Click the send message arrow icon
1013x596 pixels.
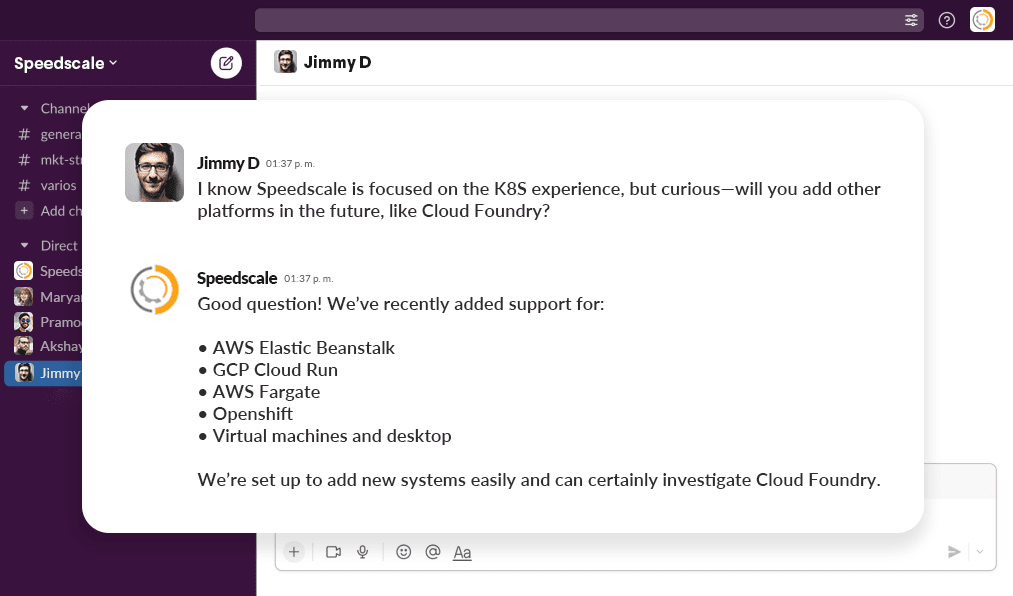click(954, 552)
